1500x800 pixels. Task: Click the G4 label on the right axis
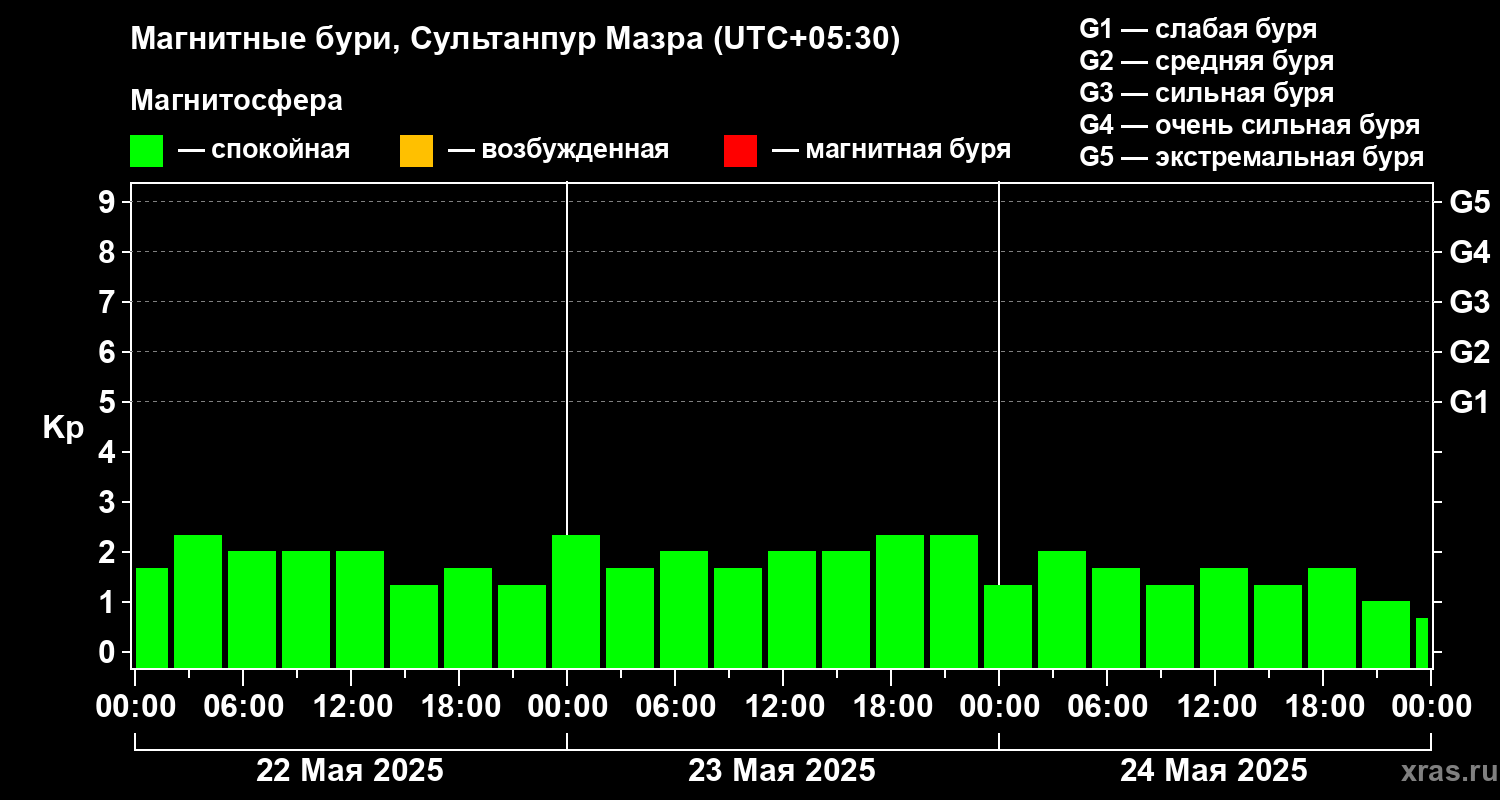[x=1469, y=252]
